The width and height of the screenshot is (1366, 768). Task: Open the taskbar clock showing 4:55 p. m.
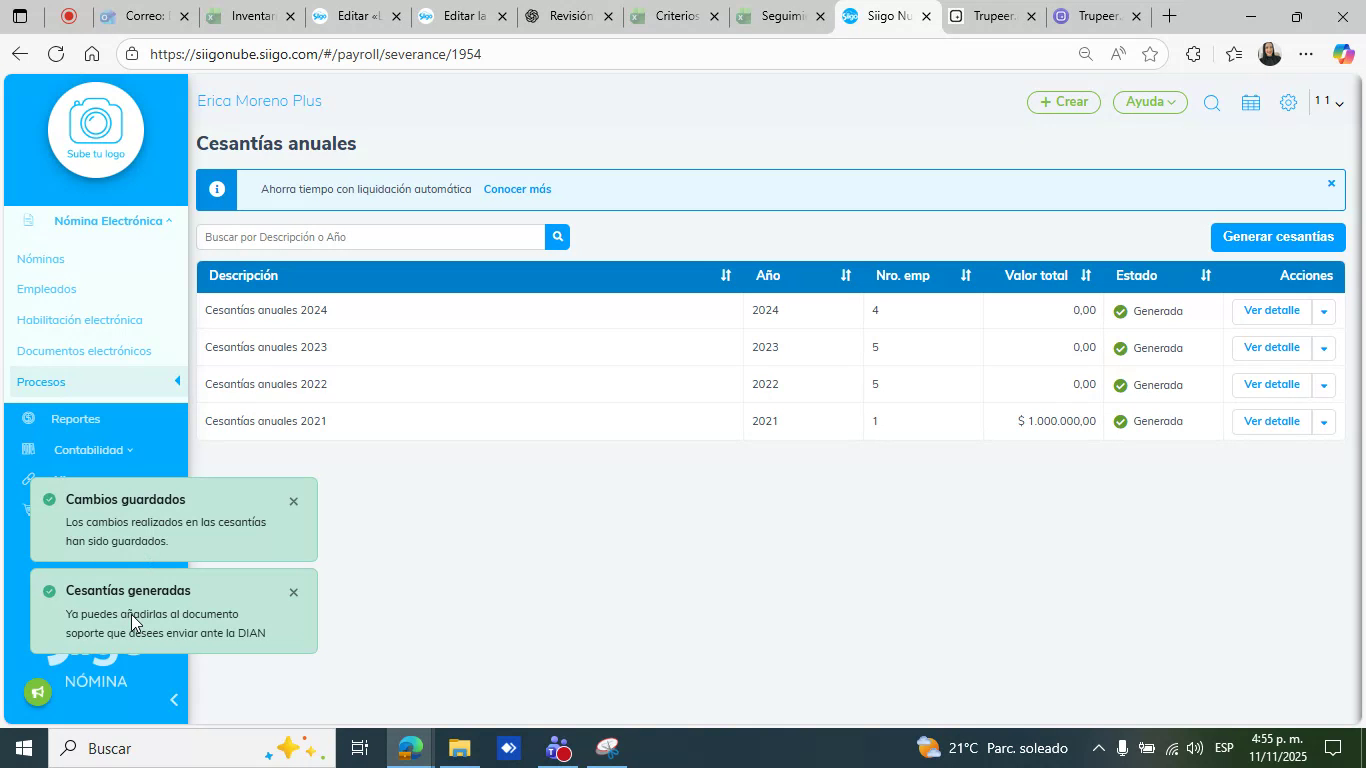[x=1276, y=748]
